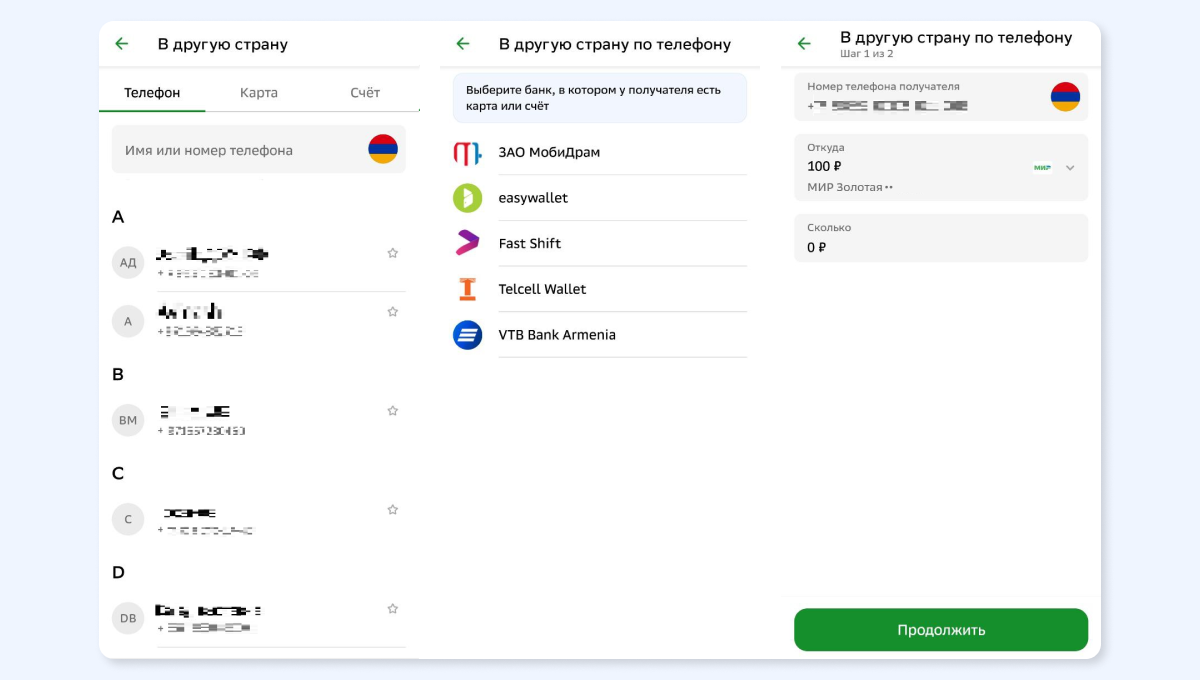Viewport: 1200px width, 680px height.
Task: Switch to the Карта tab
Action: click(x=259, y=92)
